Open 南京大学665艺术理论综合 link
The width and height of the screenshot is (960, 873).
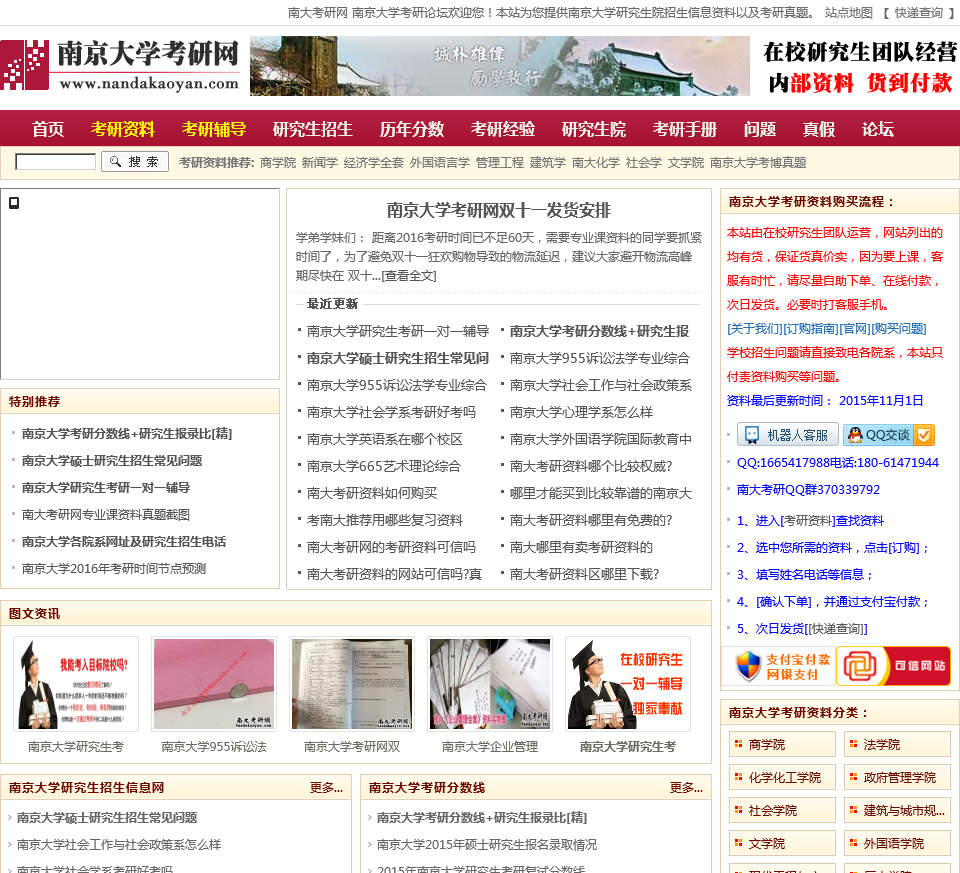click(x=383, y=466)
